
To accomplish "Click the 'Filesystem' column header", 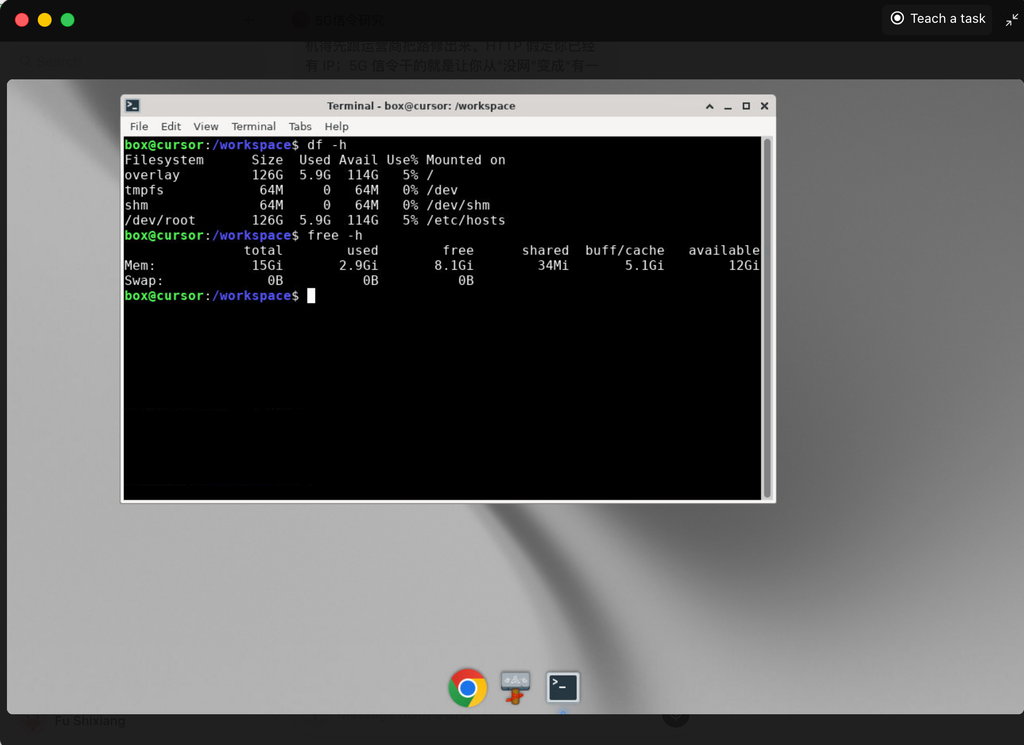I will click(x=164, y=160).
